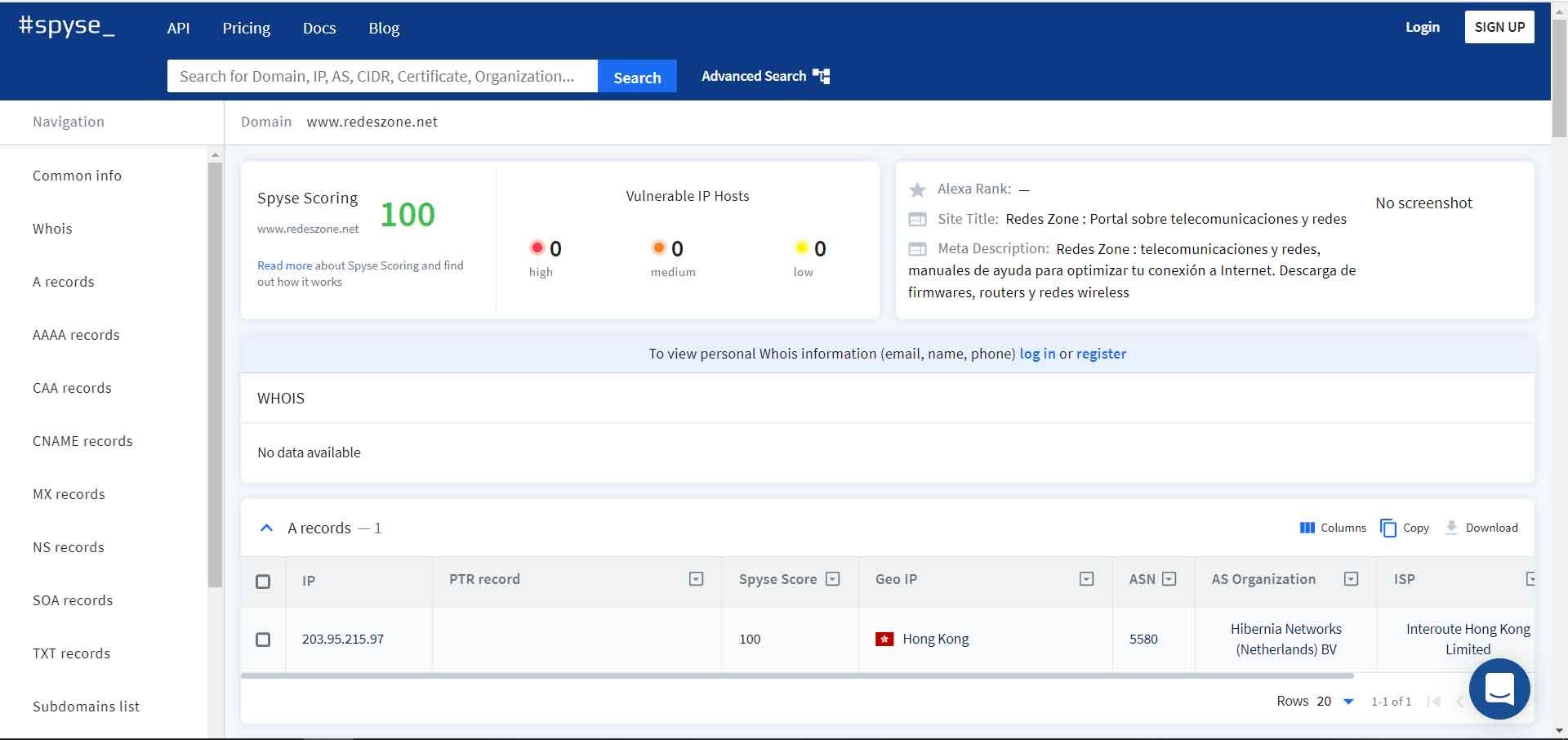
Task: Focus the domain search input field
Action: tap(381, 77)
